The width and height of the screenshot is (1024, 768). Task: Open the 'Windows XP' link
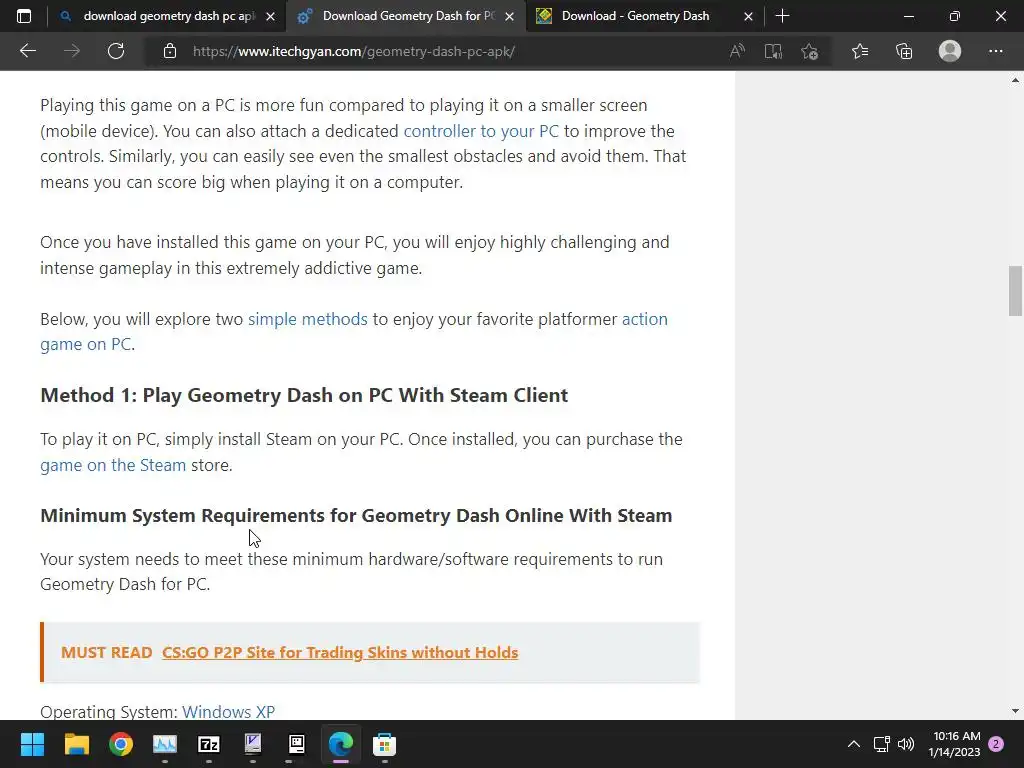click(x=228, y=711)
